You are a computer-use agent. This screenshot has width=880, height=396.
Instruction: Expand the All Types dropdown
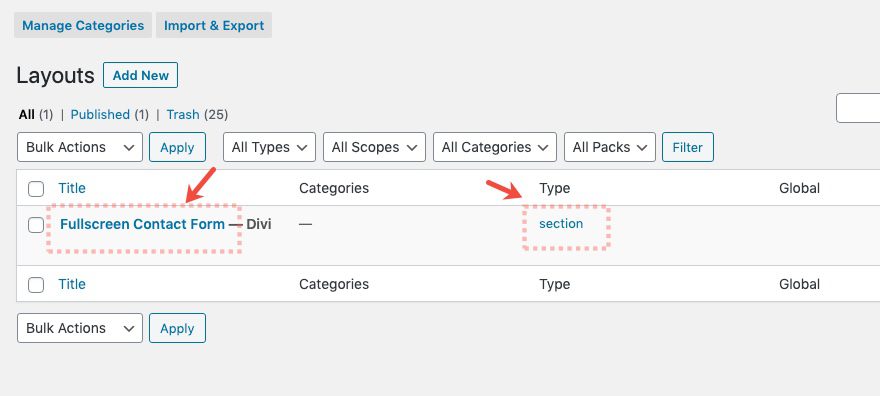(x=269, y=147)
